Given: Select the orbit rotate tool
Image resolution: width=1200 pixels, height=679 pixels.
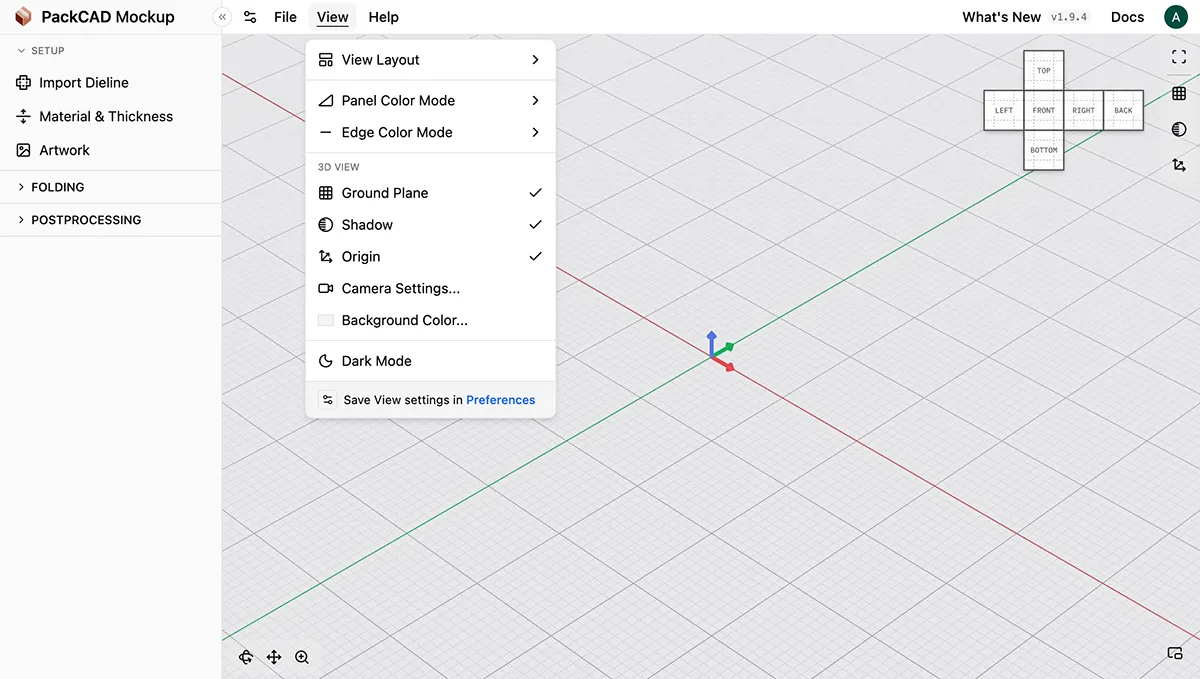Looking at the screenshot, I should pos(246,657).
